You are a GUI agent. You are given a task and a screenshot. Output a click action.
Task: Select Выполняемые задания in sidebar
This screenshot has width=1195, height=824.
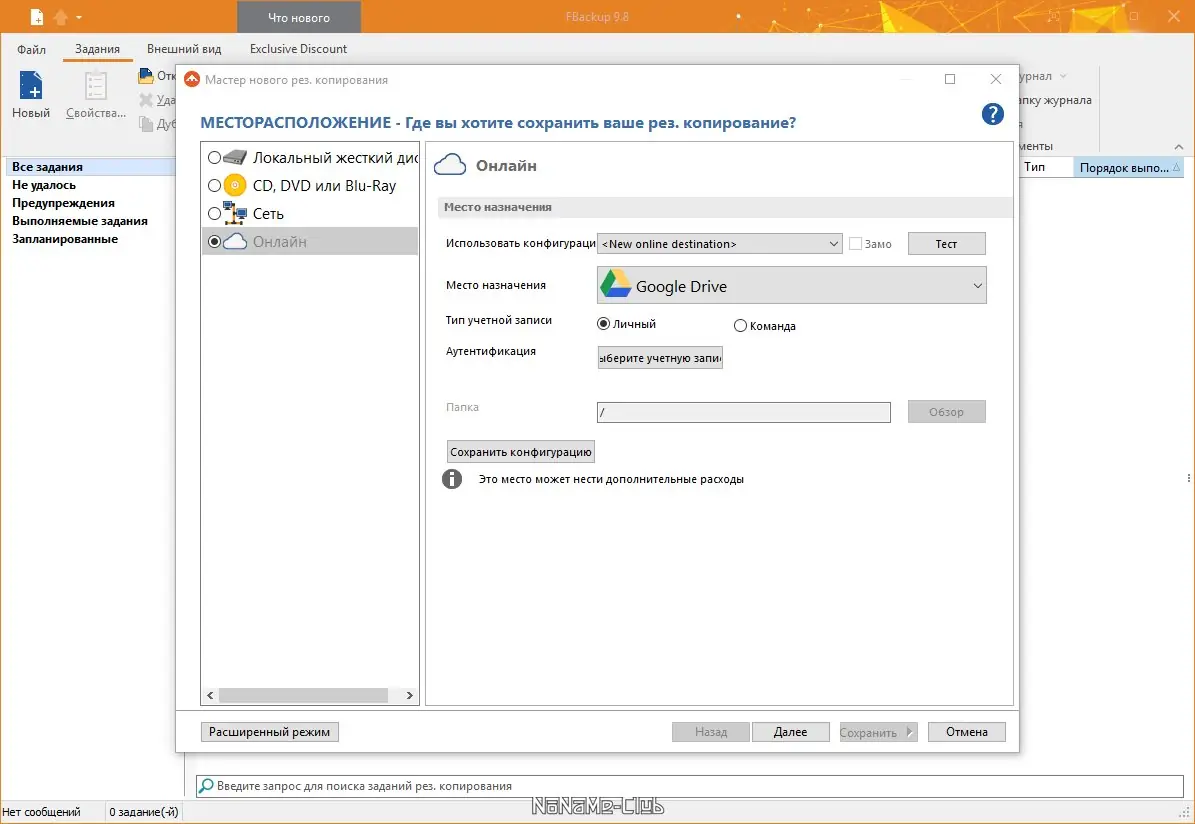(80, 221)
